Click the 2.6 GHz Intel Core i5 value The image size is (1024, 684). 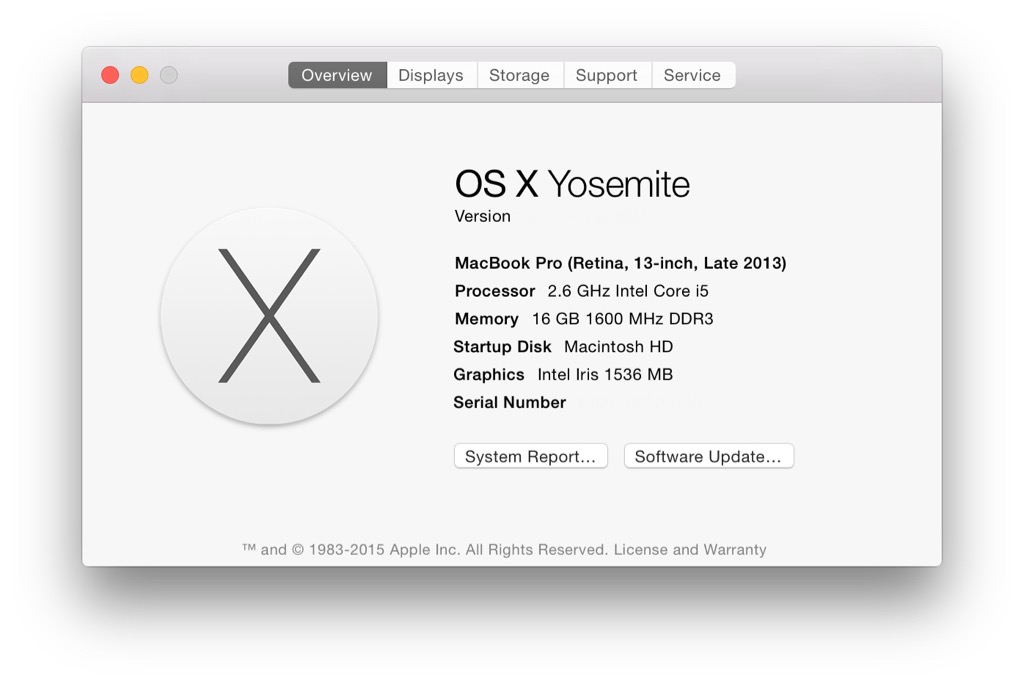click(x=628, y=291)
